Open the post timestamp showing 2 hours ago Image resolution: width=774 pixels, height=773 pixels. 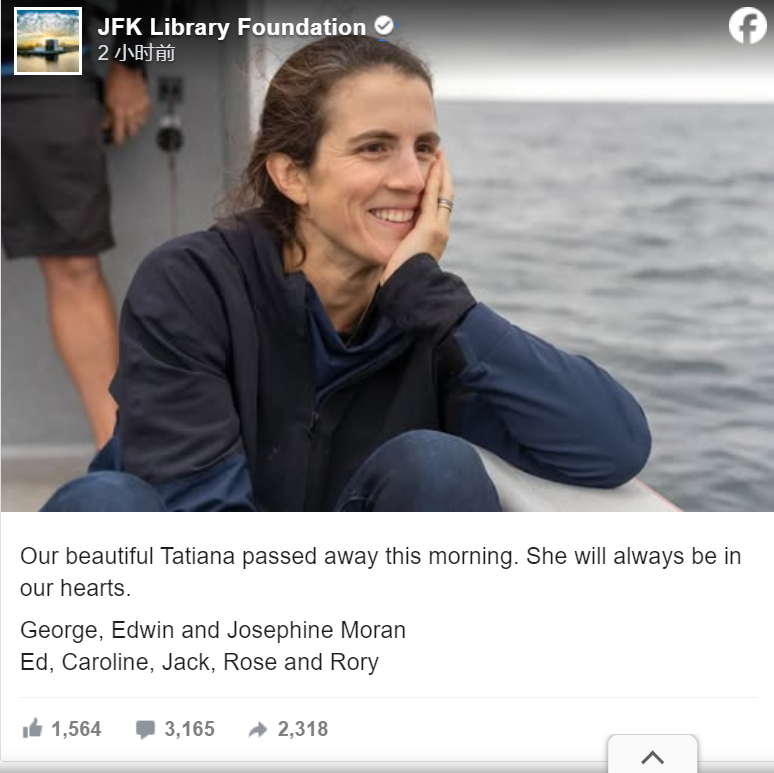click(x=136, y=53)
